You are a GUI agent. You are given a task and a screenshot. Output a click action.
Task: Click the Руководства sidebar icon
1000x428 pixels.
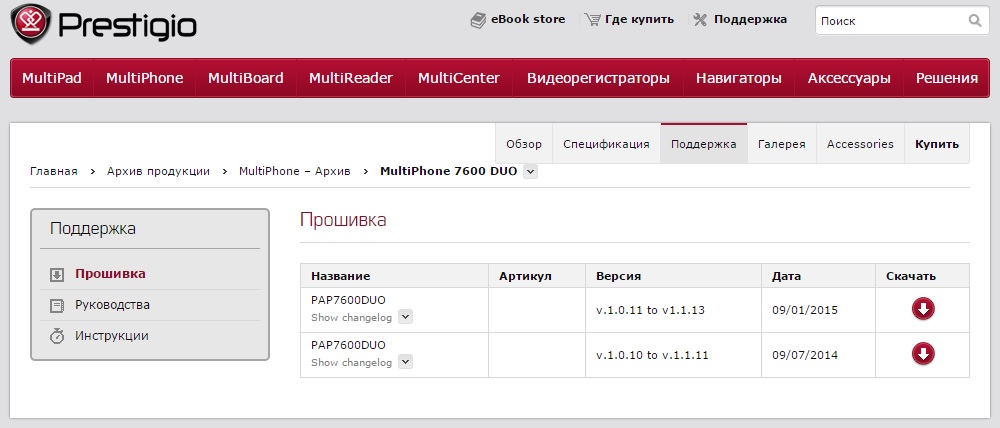tap(57, 305)
